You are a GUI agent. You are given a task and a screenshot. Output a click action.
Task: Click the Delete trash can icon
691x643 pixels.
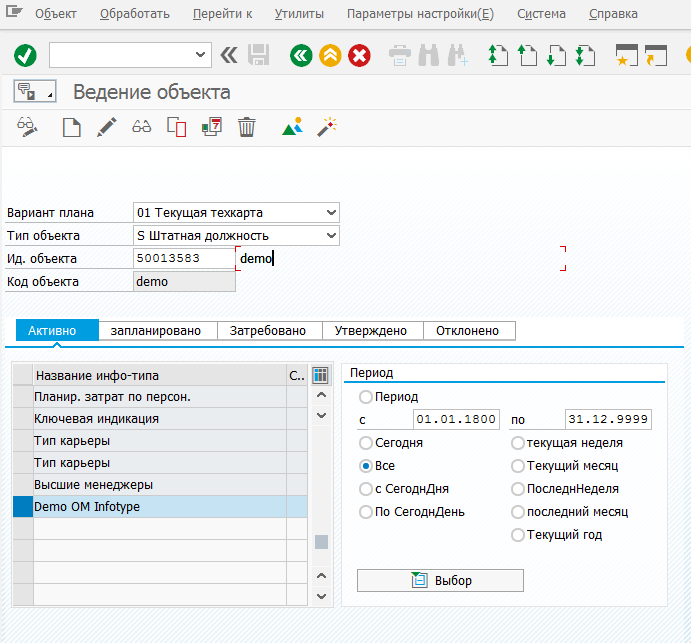click(246, 127)
